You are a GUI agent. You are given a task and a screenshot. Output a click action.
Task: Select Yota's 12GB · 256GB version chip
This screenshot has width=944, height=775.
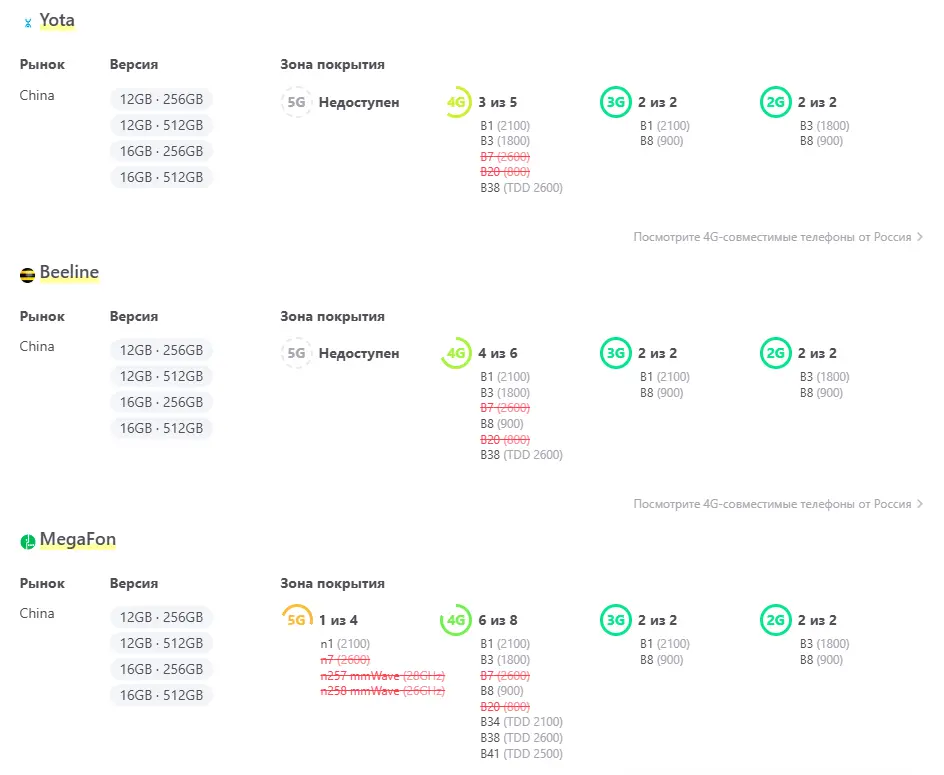(161, 99)
